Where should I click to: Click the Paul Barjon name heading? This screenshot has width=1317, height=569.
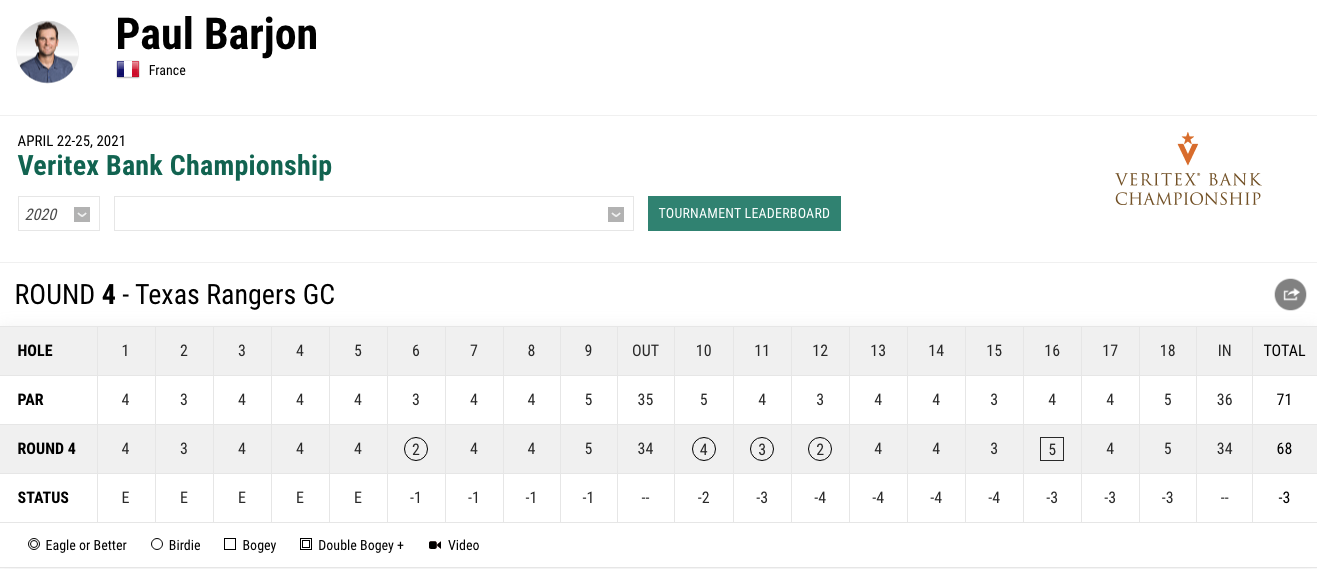217,35
